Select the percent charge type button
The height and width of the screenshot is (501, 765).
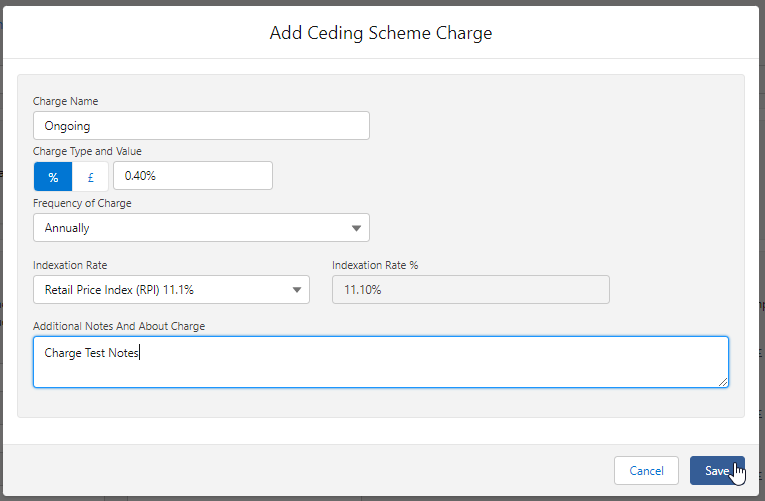[x=53, y=176]
